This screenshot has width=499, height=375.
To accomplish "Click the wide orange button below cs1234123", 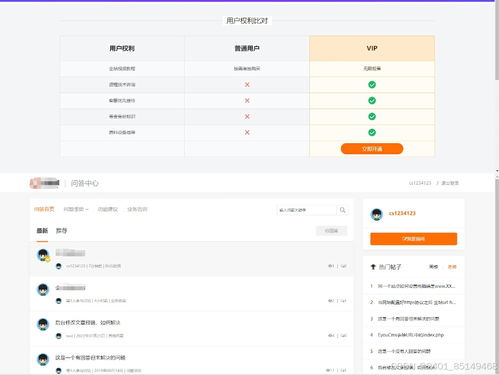I will point(414,239).
